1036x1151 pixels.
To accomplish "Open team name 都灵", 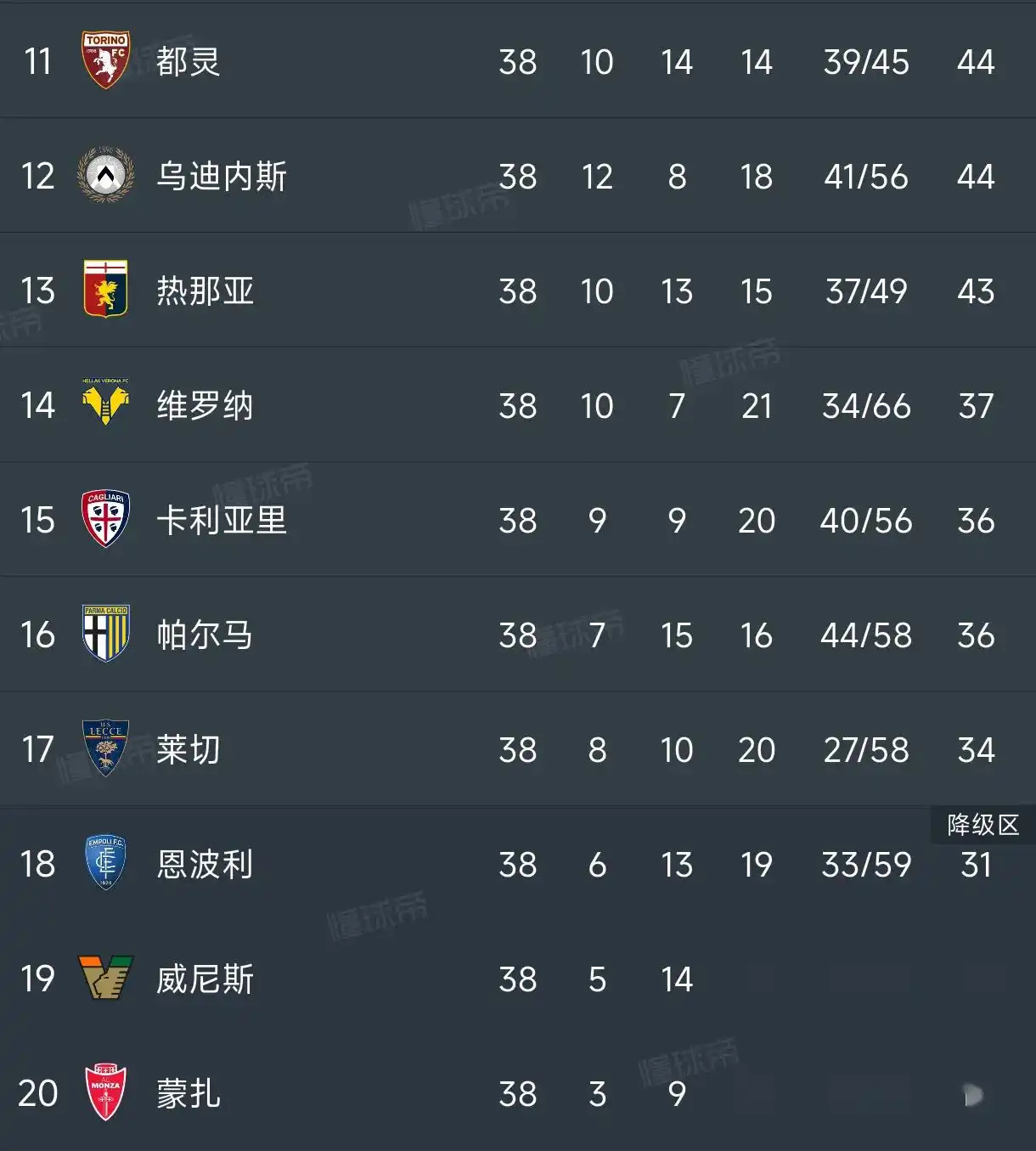I will pos(189,61).
